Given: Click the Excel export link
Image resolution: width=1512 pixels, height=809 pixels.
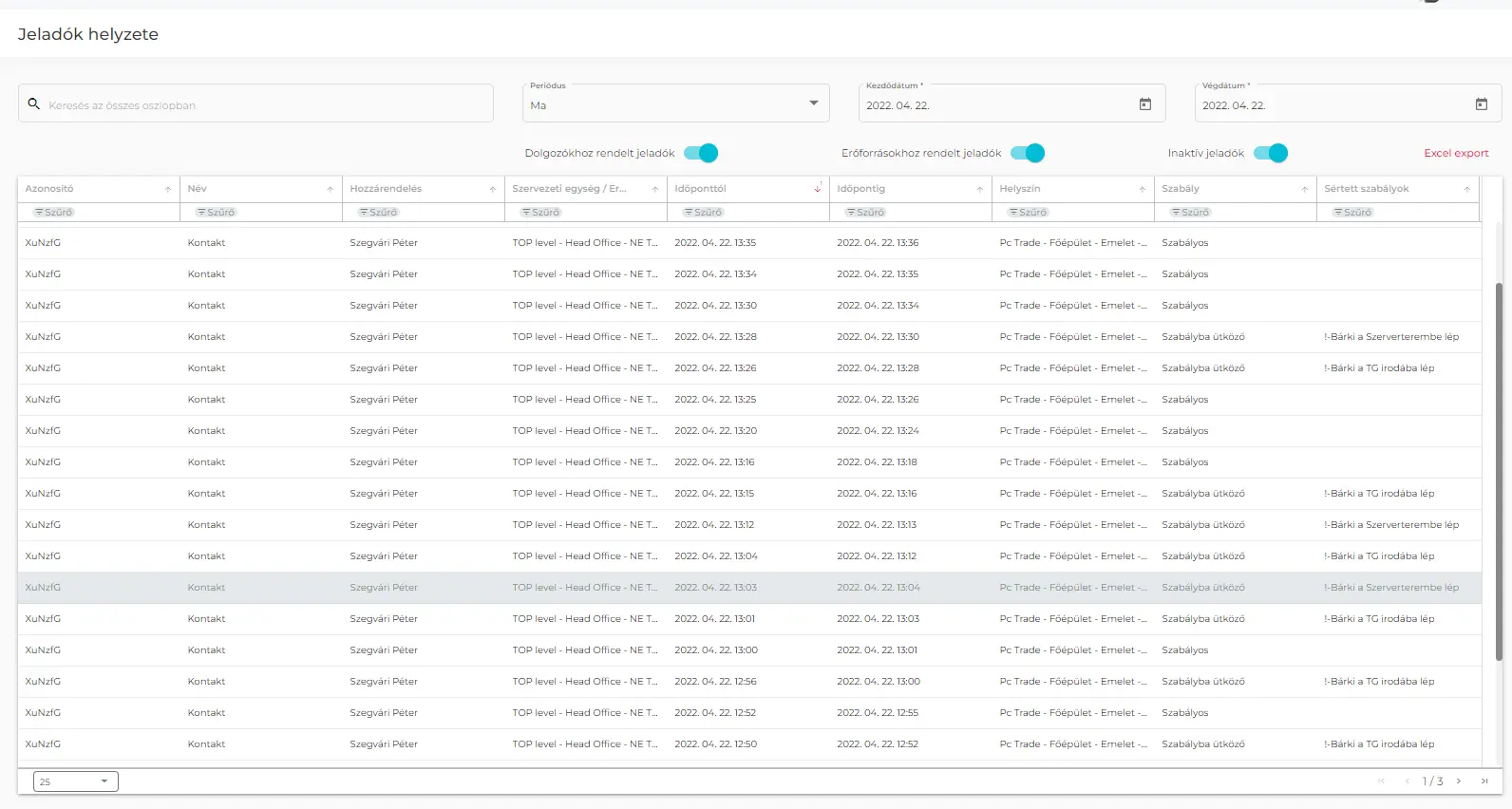Looking at the screenshot, I should (1455, 153).
